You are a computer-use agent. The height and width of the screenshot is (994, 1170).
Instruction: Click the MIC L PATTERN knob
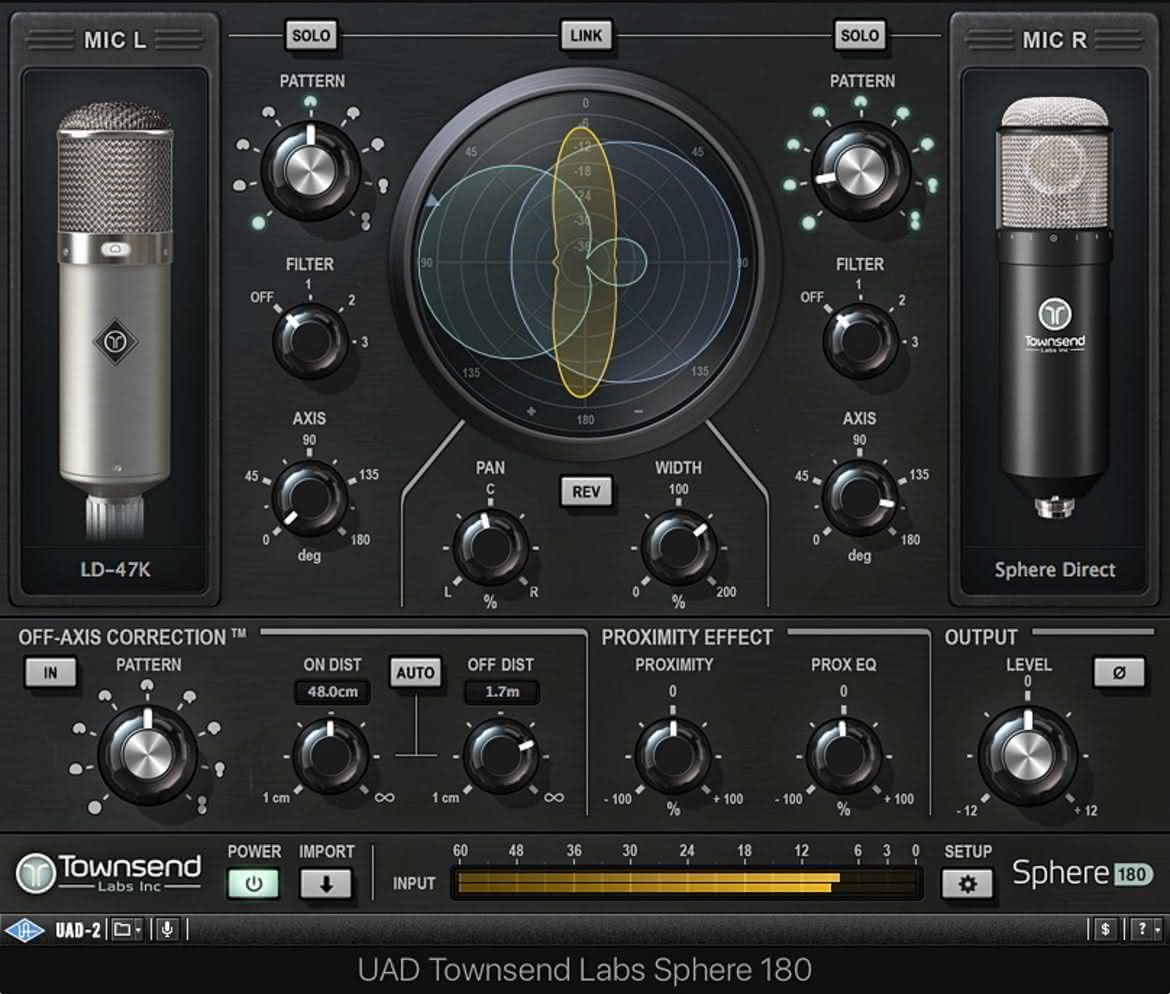[310, 172]
